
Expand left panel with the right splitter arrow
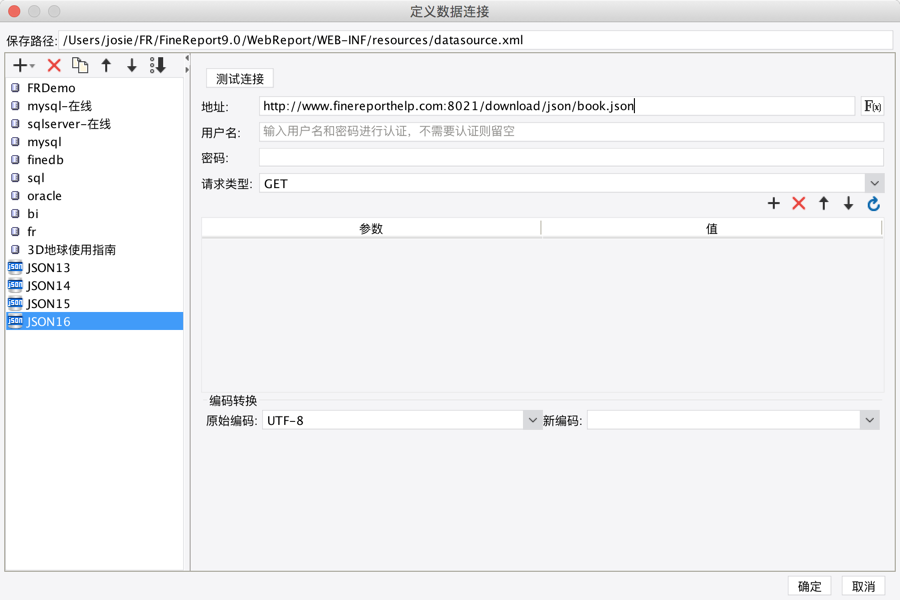coord(187,70)
